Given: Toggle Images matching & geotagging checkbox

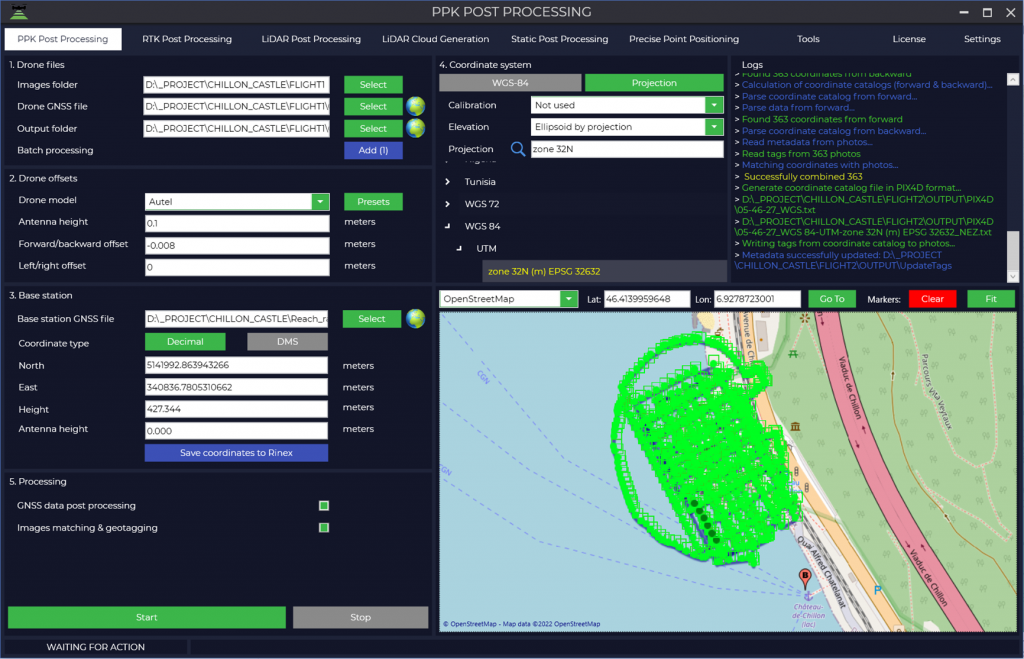Looking at the screenshot, I should [324, 527].
